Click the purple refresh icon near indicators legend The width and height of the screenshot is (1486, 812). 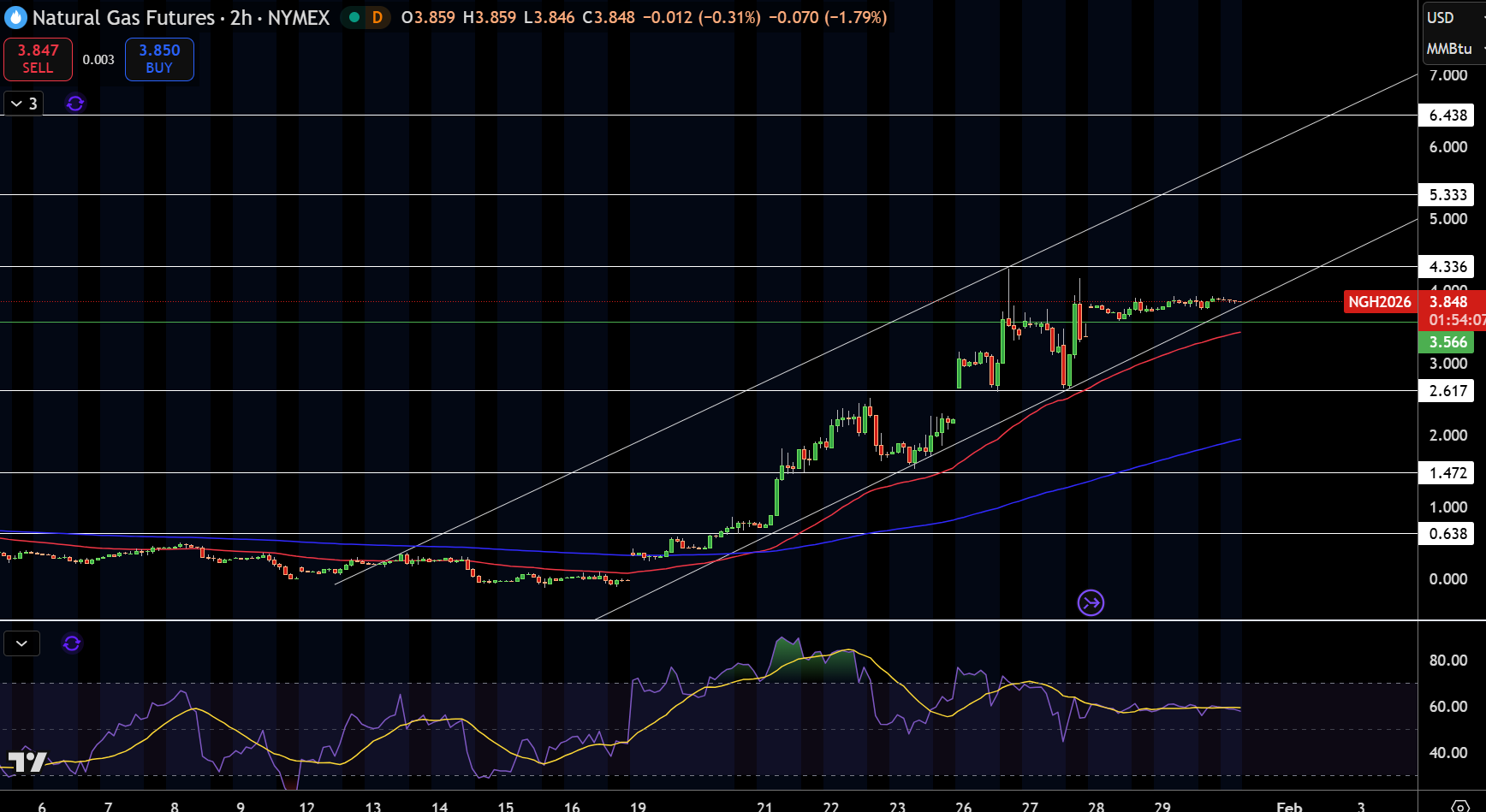[x=75, y=104]
